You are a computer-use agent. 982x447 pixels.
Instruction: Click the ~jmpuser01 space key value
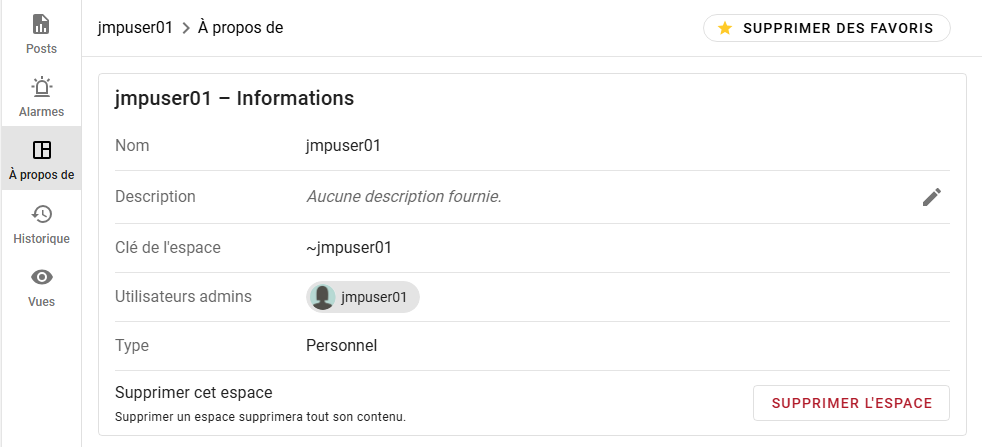348,247
